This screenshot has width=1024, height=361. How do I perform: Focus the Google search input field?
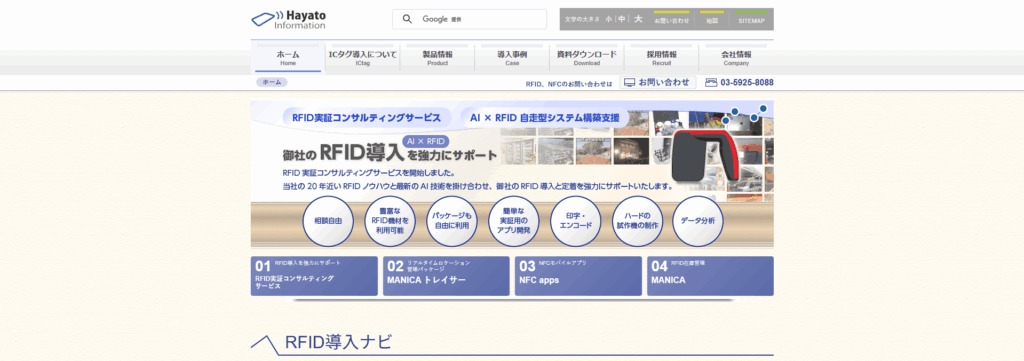click(x=469, y=19)
